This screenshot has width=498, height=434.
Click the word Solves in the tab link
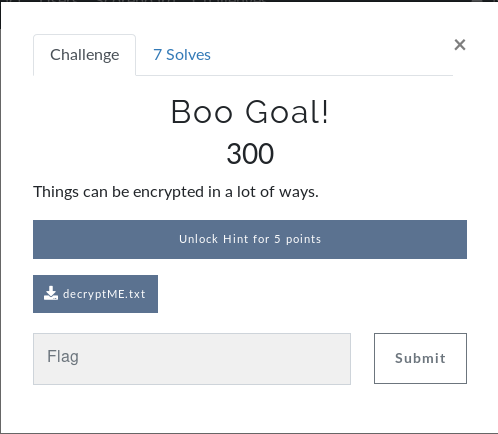pyautogui.click(x=188, y=55)
